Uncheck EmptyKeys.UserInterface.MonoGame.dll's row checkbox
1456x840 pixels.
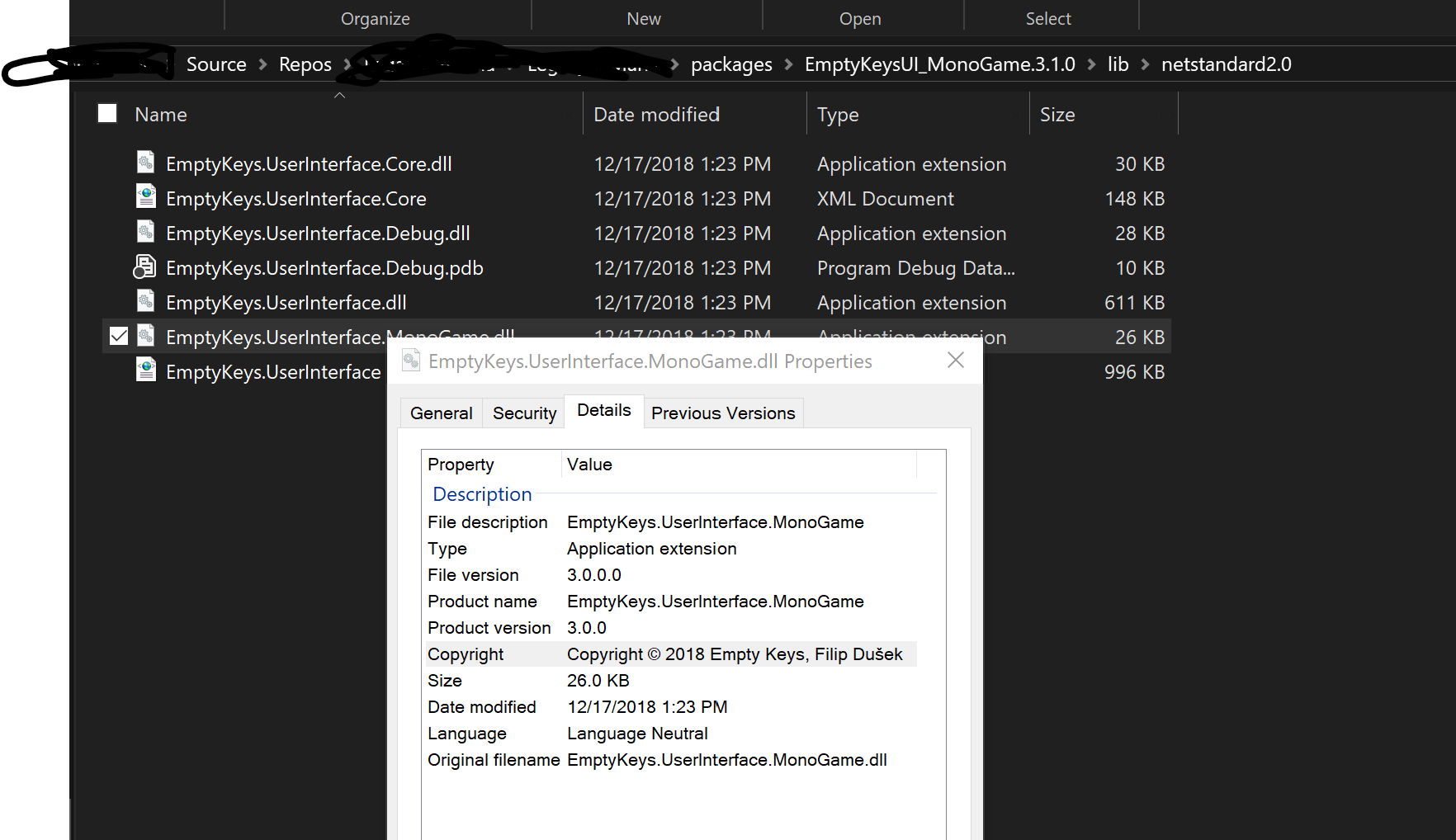pyautogui.click(x=119, y=335)
